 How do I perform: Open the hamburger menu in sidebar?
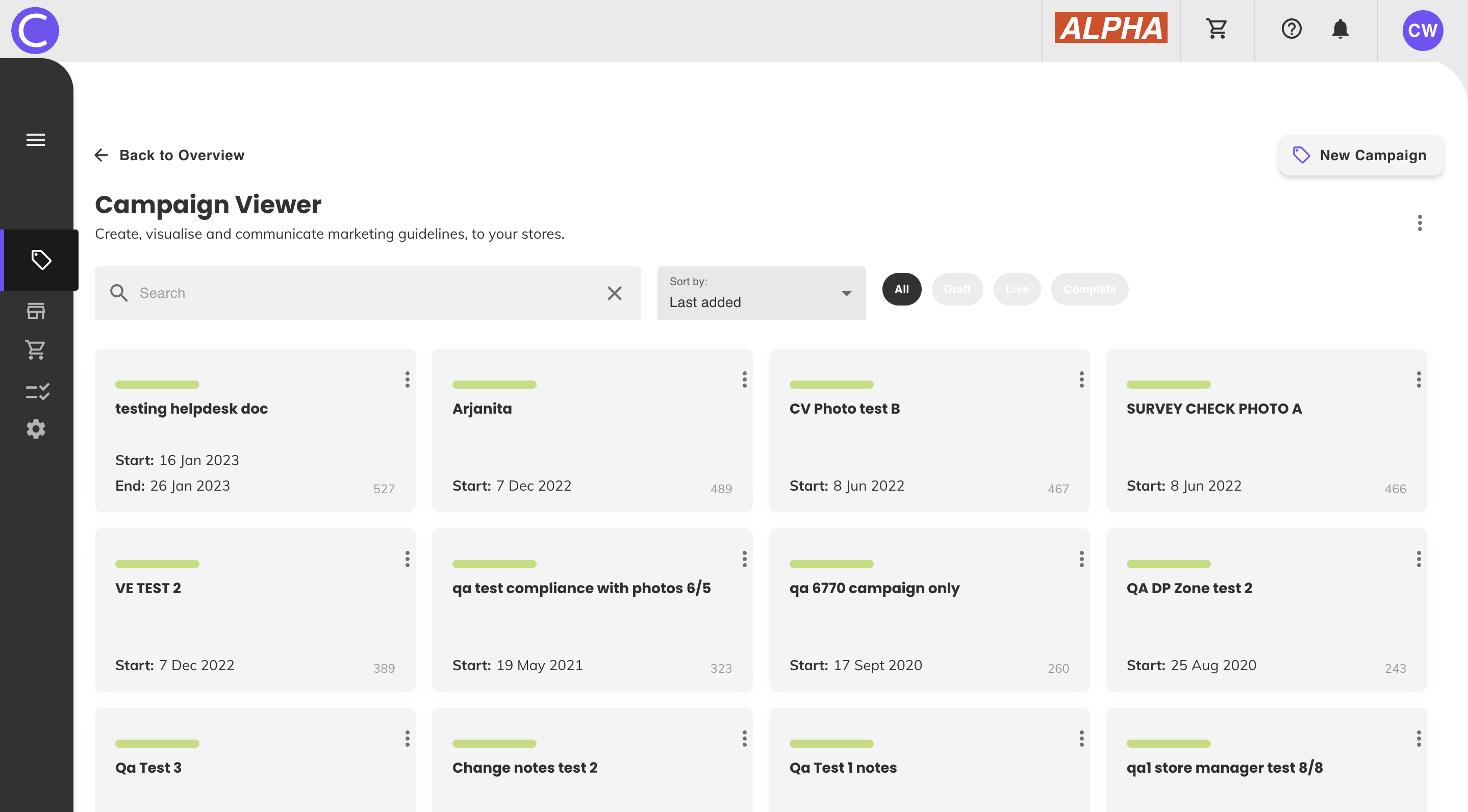coord(35,140)
